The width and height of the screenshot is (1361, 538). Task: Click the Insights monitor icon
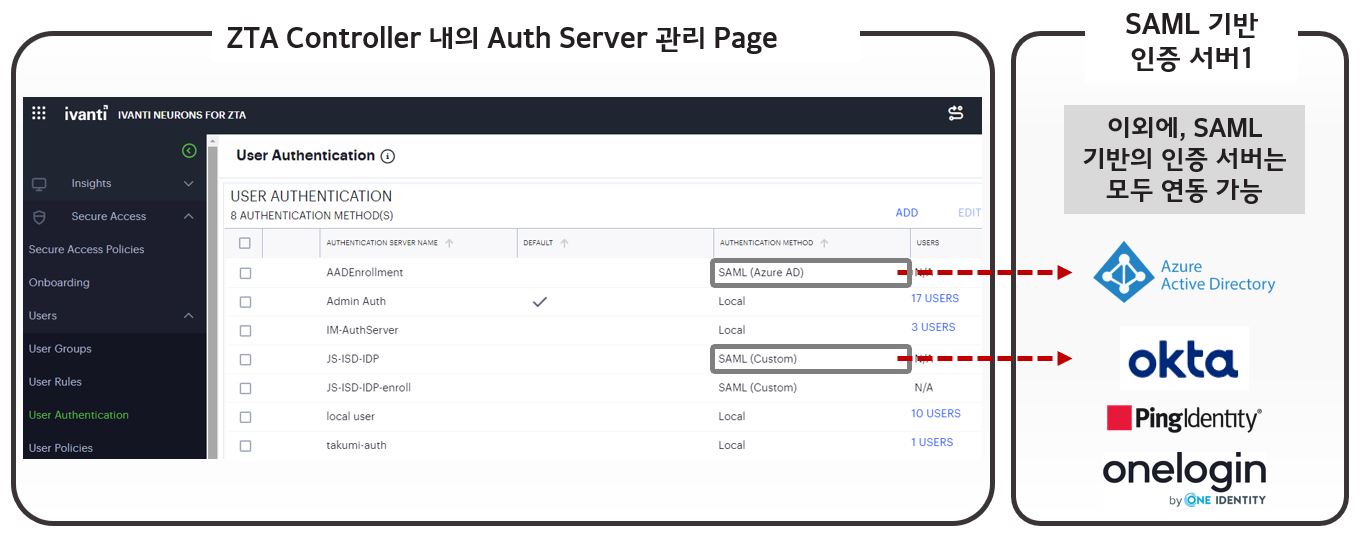[40, 184]
